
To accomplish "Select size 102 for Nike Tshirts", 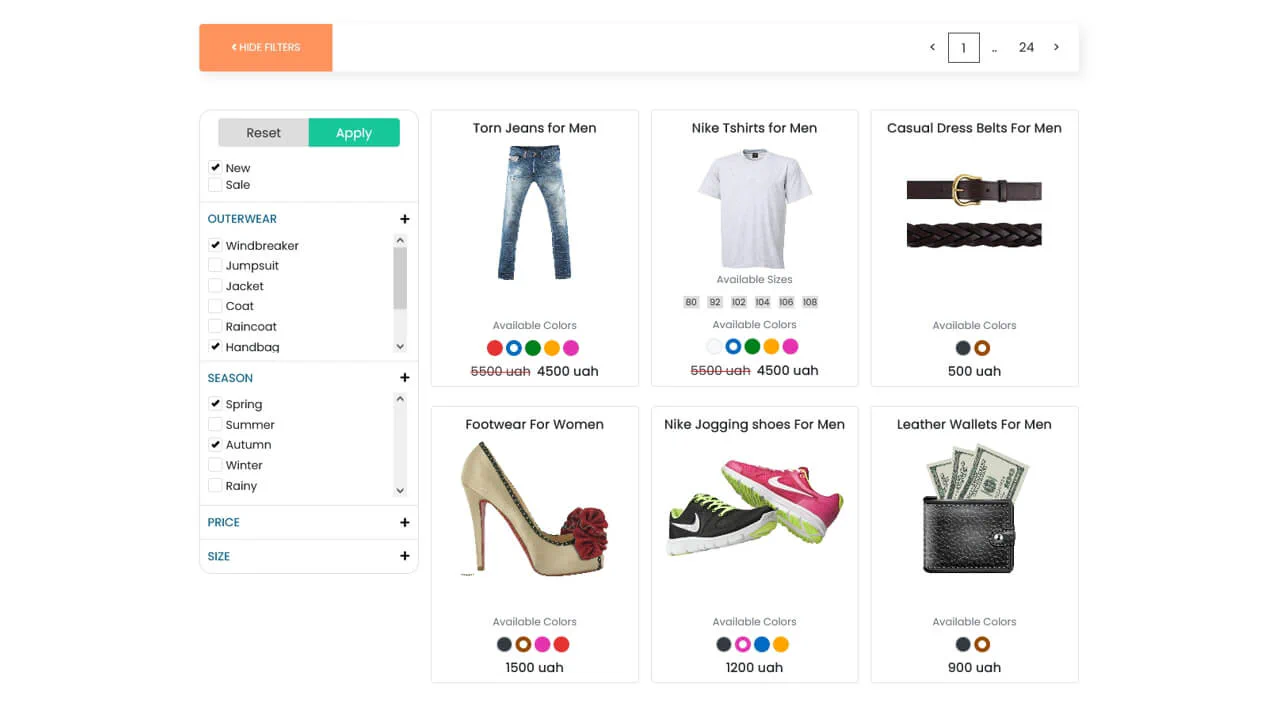I will point(739,302).
